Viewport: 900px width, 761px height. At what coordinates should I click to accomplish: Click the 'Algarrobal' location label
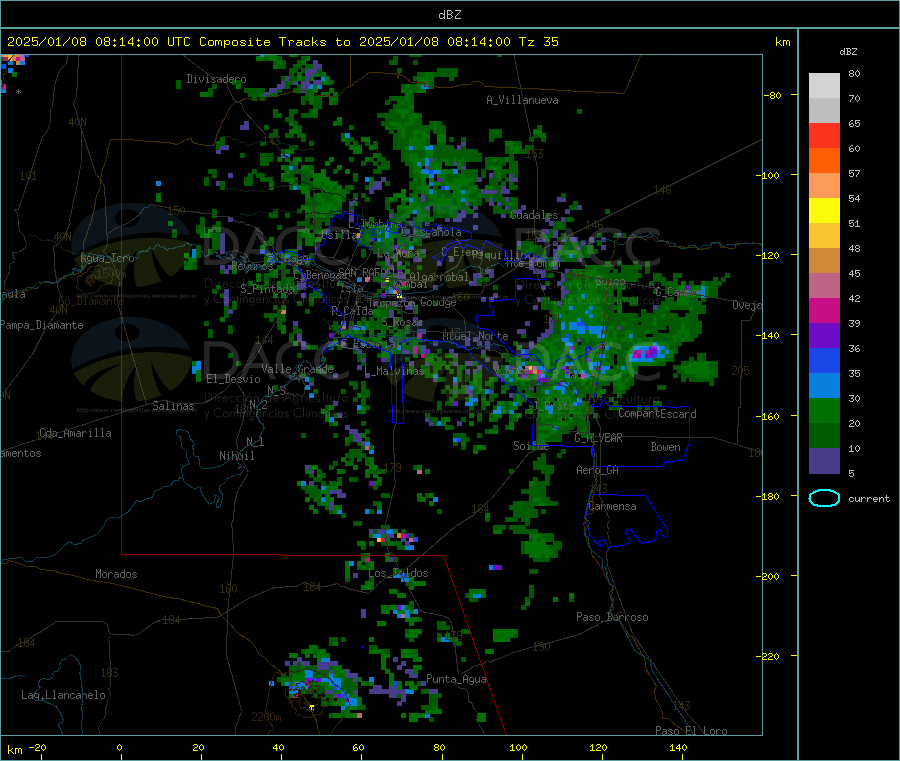click(439, 277)
